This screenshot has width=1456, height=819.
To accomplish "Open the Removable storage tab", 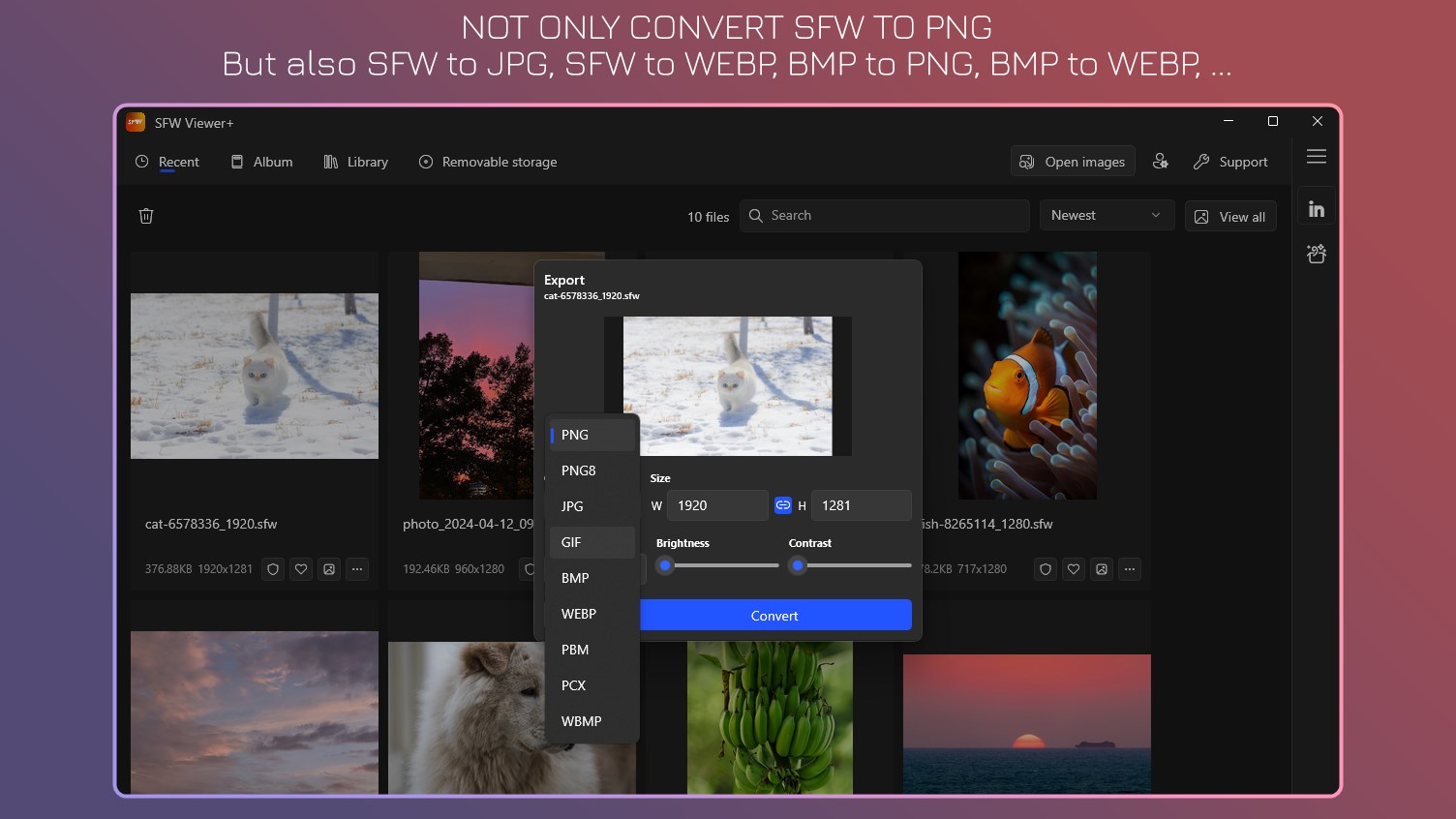I will pos(488,162).
